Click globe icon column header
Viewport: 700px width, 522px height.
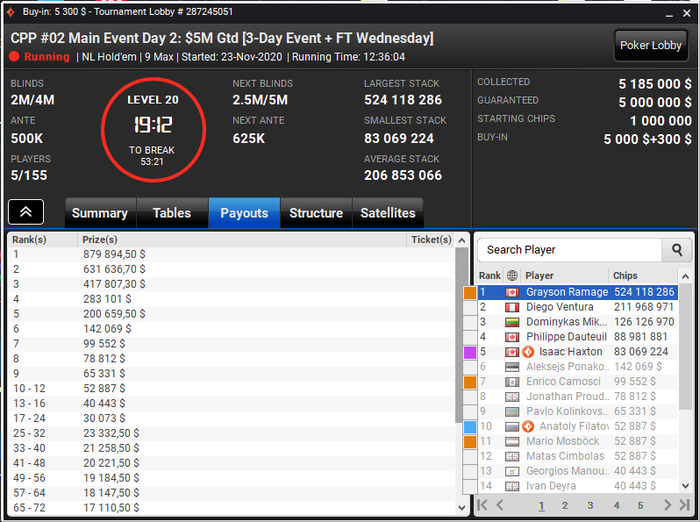point(512,276)
